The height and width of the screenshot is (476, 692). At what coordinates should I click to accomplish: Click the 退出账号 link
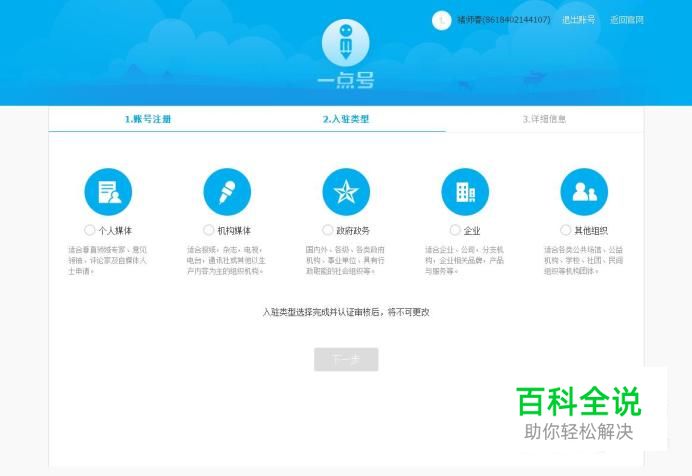coord(579,20)
